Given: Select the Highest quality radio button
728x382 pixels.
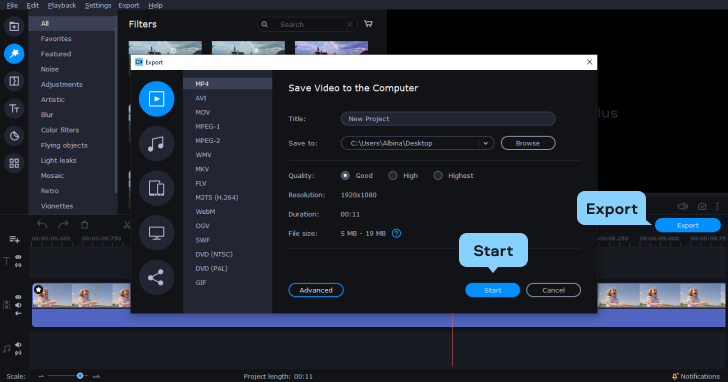Looking at the screenshot, I should pos(438,175).
